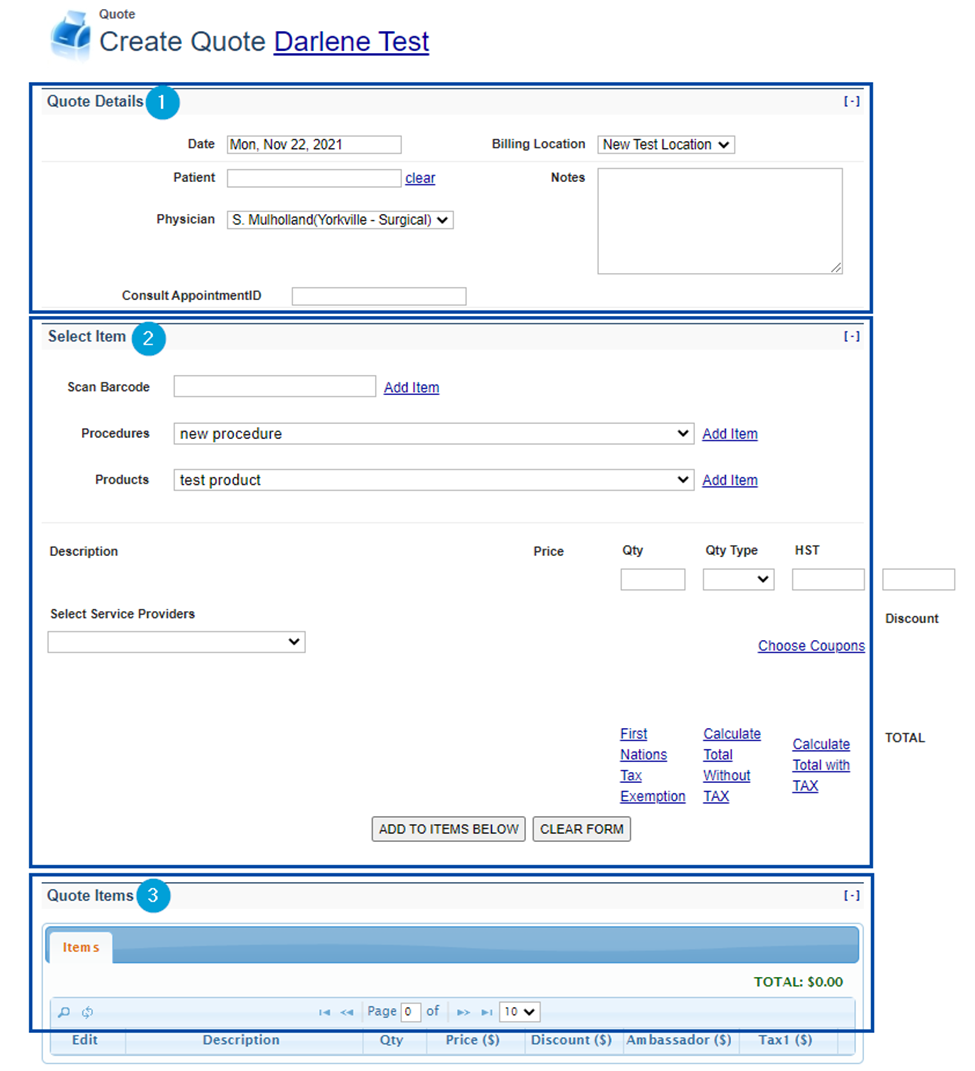The height and width of the screenshot is (1071, 975).
Task: Select the Items tab
Action: [81, 947]
